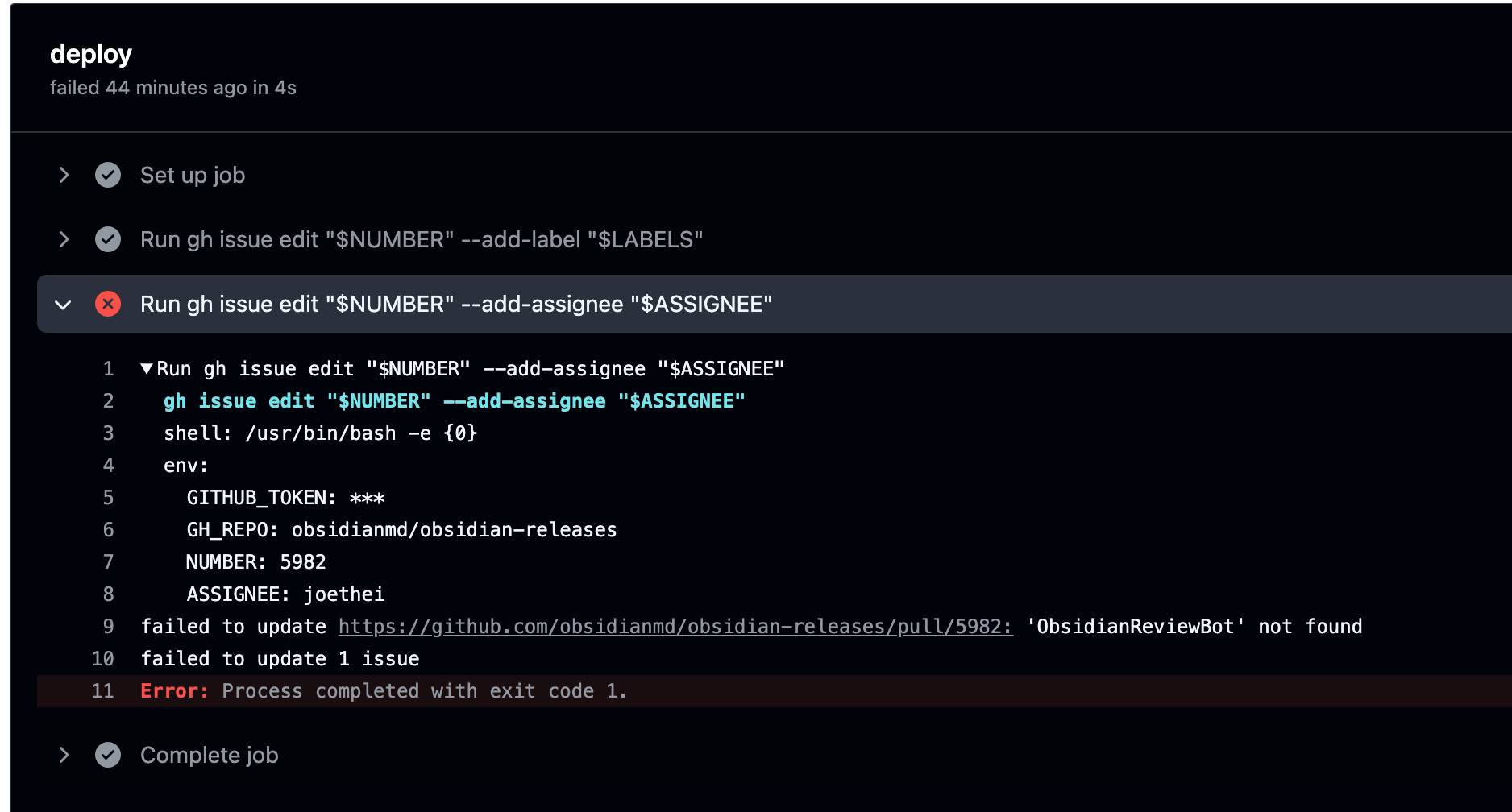Open the obsidian-releases pull/5982 link
Image resolution: width=1512 pixels, height=812 pixels.
(675, 627)
